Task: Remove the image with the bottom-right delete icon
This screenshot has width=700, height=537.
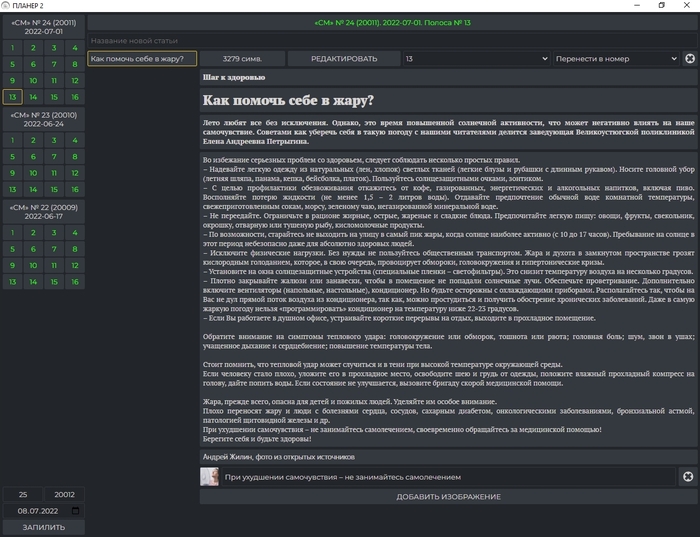Action: pyautogui.click(x=688, y=477)
